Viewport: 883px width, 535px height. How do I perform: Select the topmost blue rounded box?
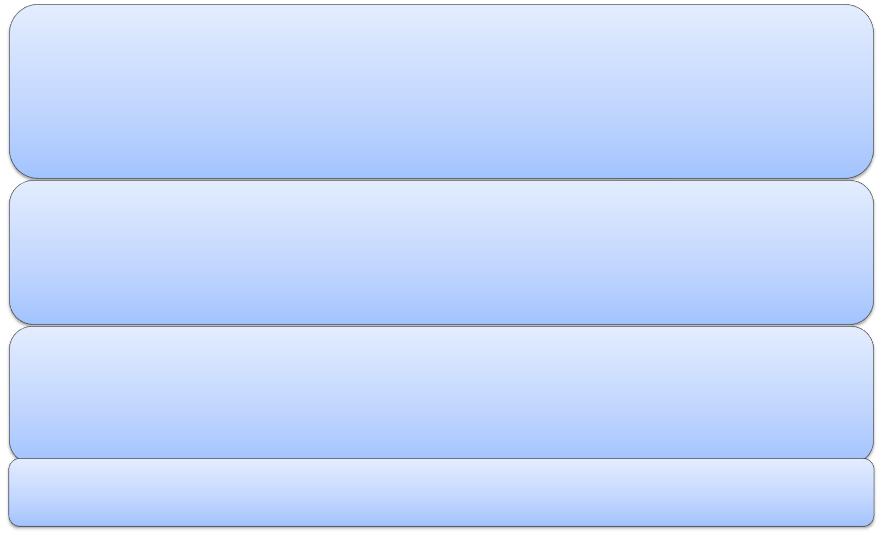[x=442, y=92]
